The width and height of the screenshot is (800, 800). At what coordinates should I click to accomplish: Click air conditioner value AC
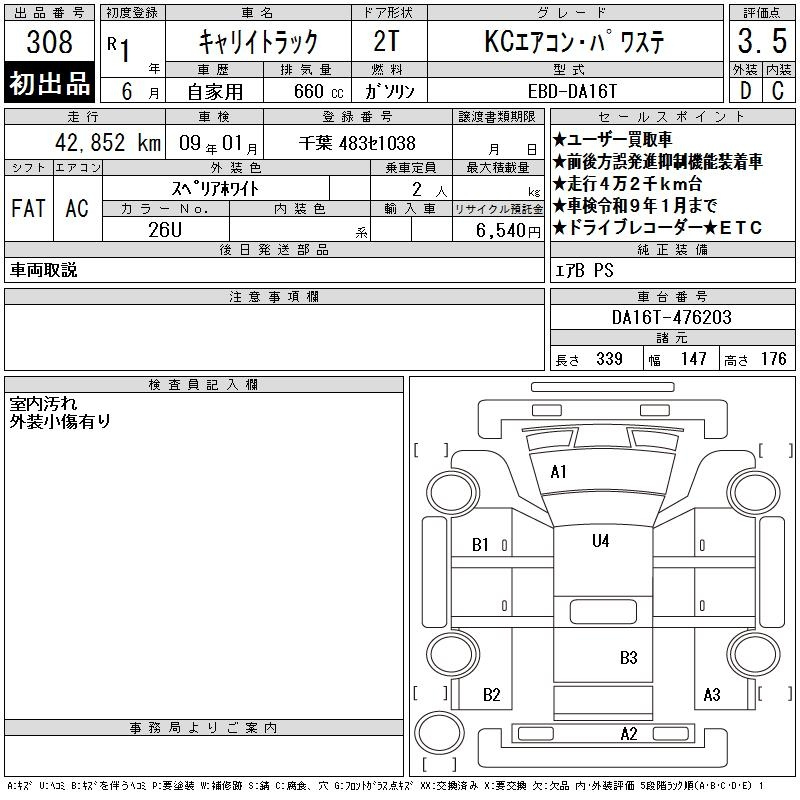(77, 208)
